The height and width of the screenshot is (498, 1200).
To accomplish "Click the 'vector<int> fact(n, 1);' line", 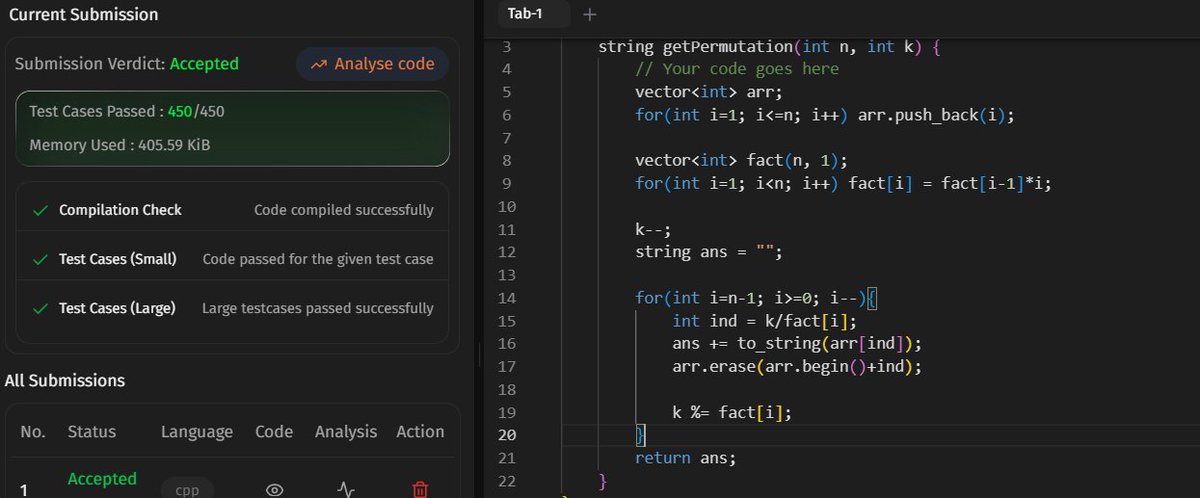I will [x=741, y=161].
